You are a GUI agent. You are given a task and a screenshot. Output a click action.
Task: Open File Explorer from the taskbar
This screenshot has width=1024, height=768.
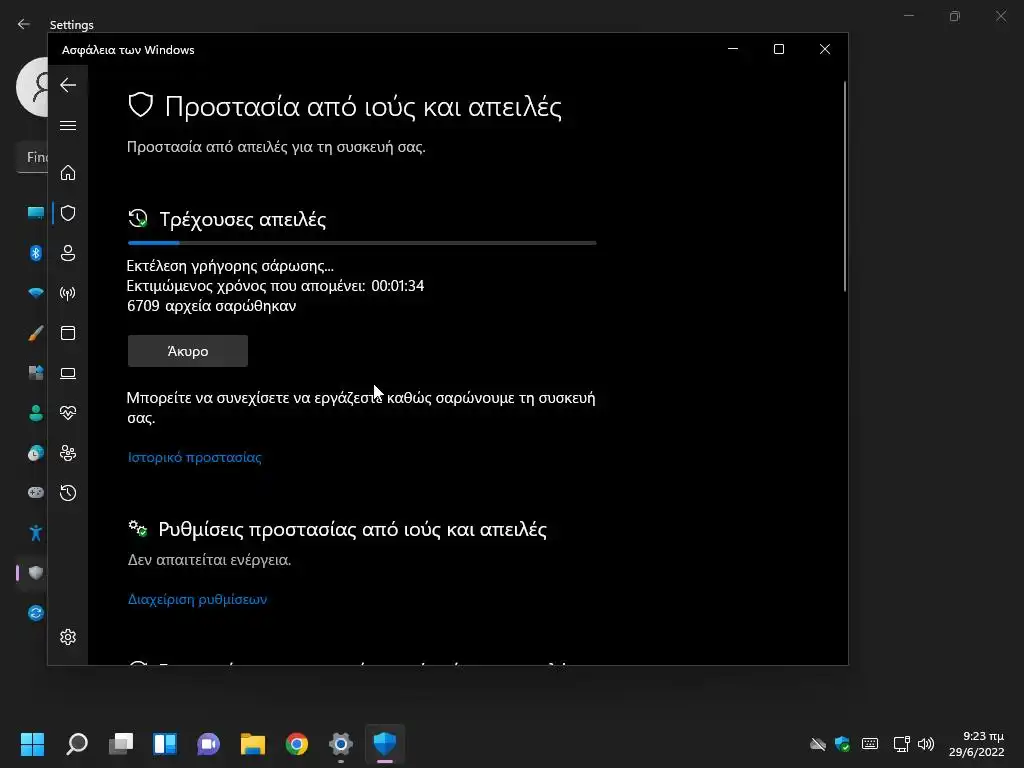pos(253,744)
